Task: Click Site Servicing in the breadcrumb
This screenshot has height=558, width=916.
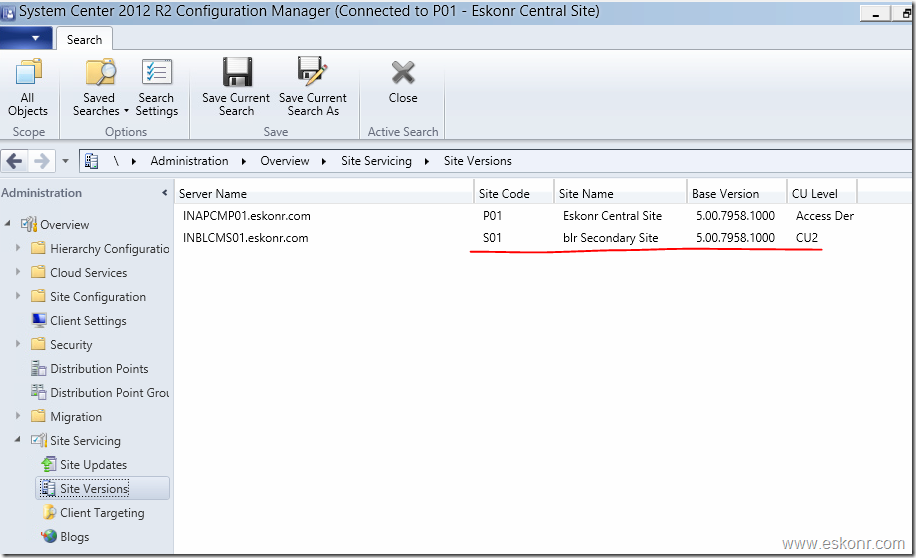Action: pos(376,161)
